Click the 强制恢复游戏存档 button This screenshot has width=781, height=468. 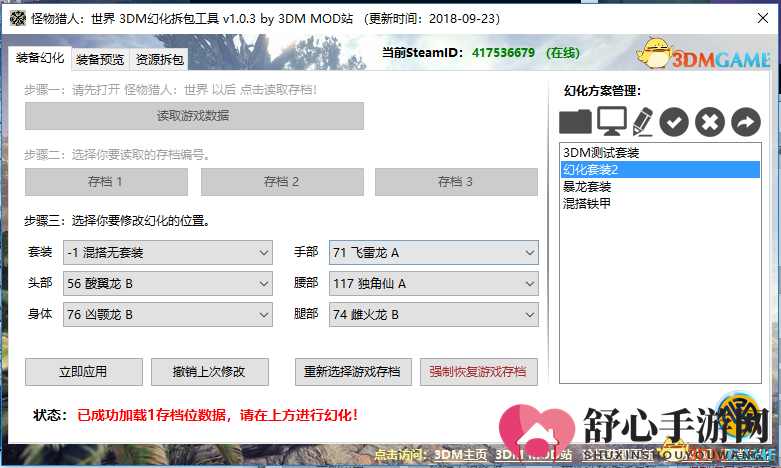[479, 372]
